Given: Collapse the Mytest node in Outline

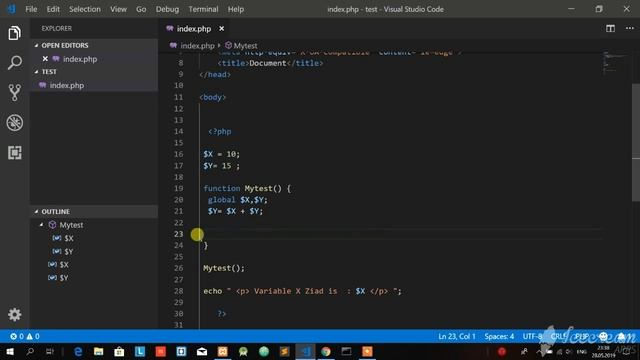Looking at the screenshot, I should tap(41, 225).
